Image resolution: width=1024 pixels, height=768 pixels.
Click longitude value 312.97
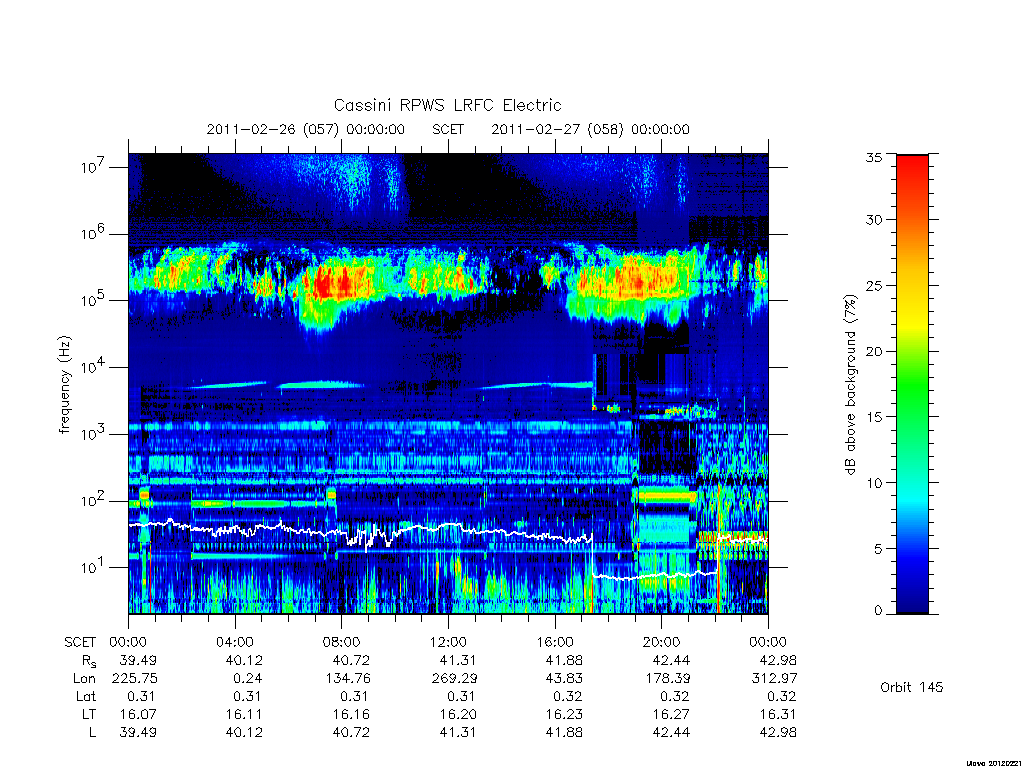click(x=775, y=679)
